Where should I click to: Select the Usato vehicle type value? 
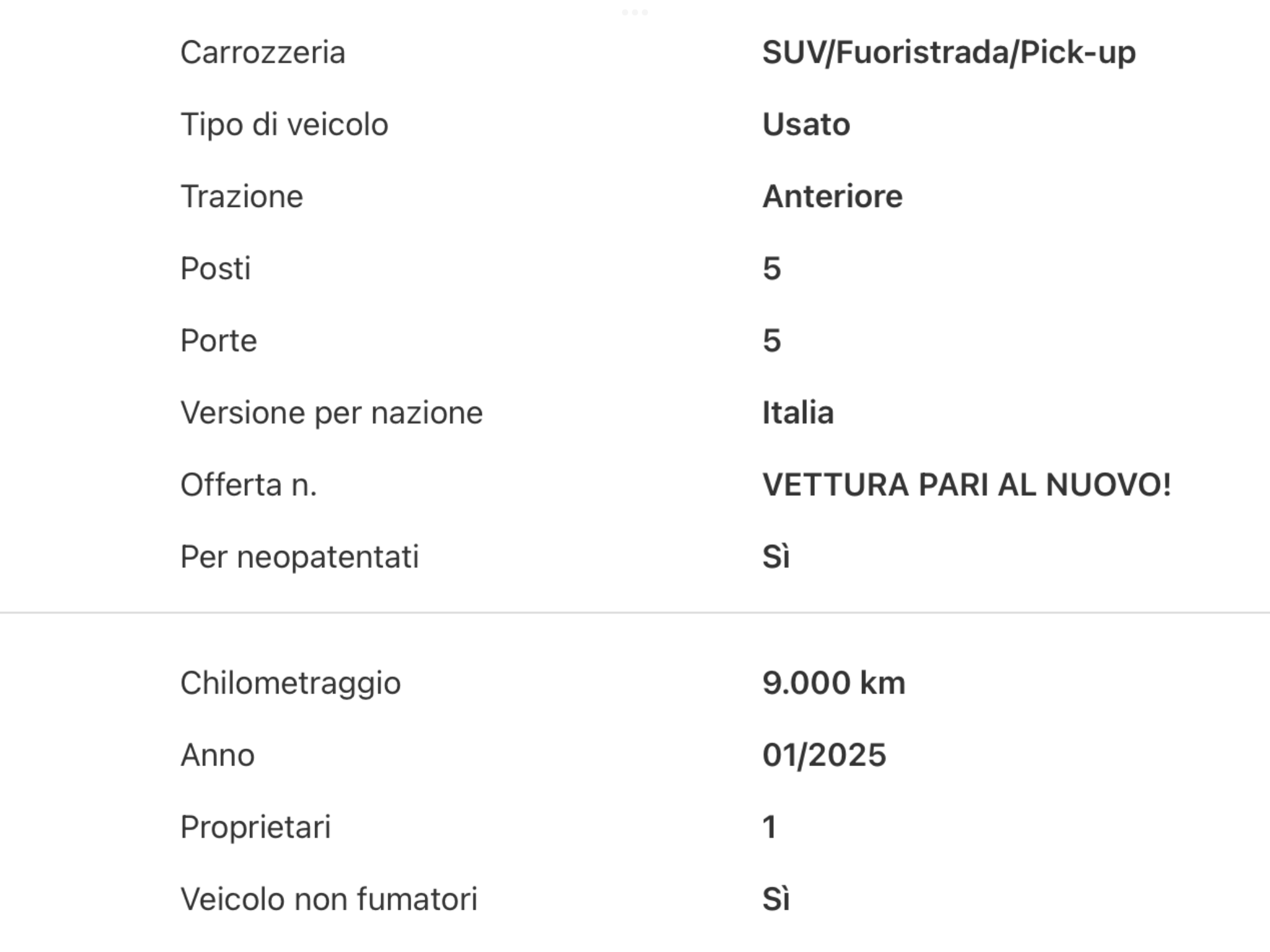click(x=806, y=125)
